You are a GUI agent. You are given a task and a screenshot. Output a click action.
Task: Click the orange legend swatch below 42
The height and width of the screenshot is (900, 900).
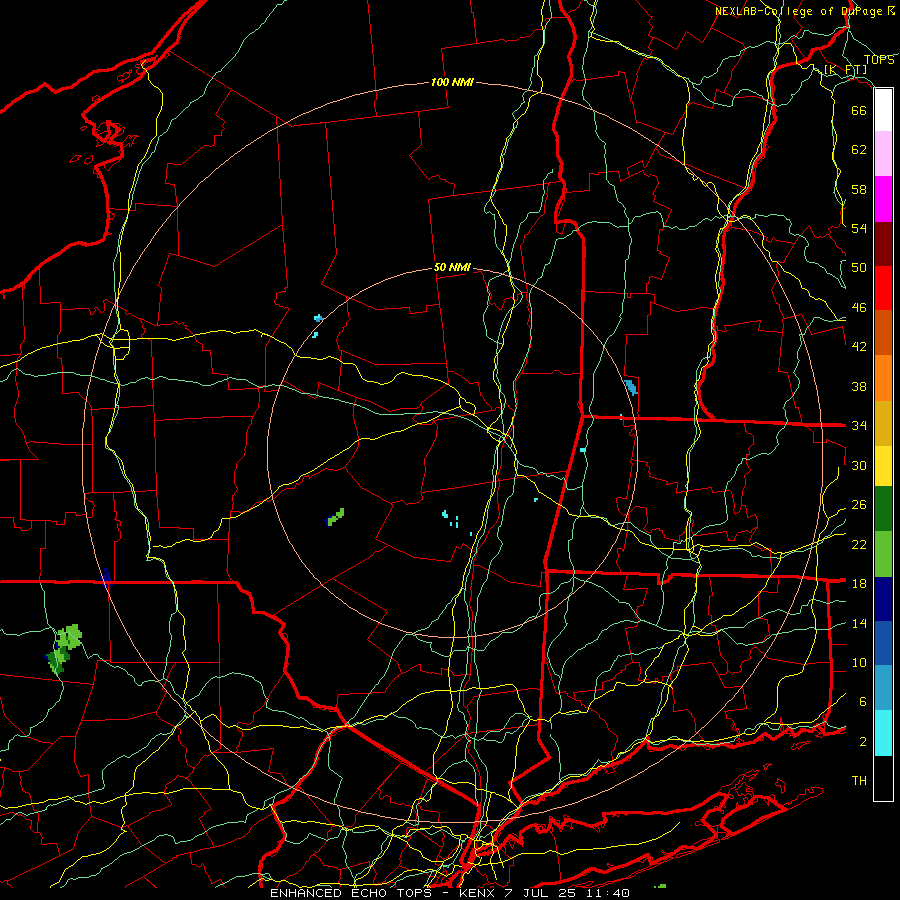[883, 377]
